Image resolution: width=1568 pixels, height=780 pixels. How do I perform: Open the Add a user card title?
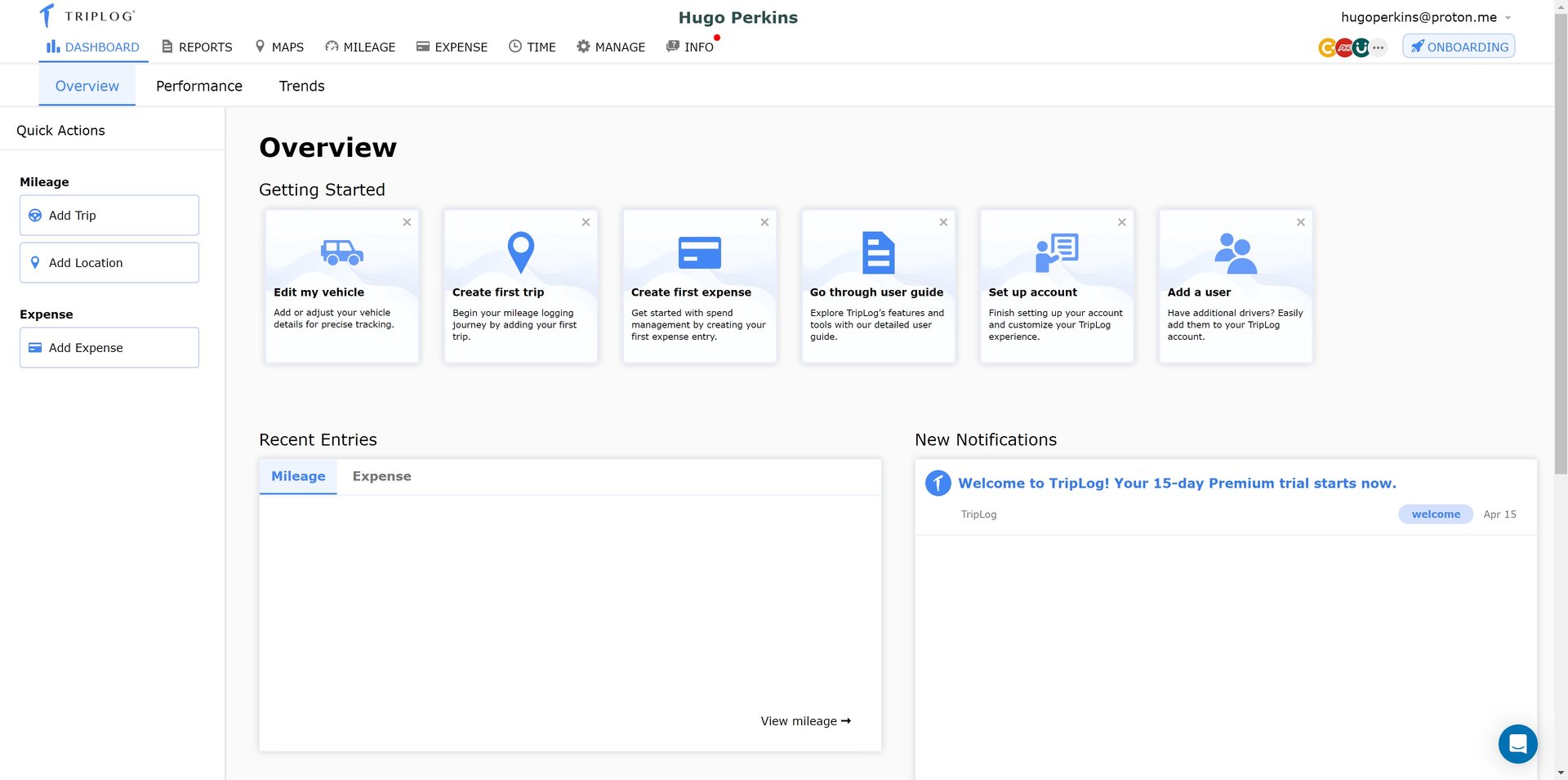(x=1199, y=292)
